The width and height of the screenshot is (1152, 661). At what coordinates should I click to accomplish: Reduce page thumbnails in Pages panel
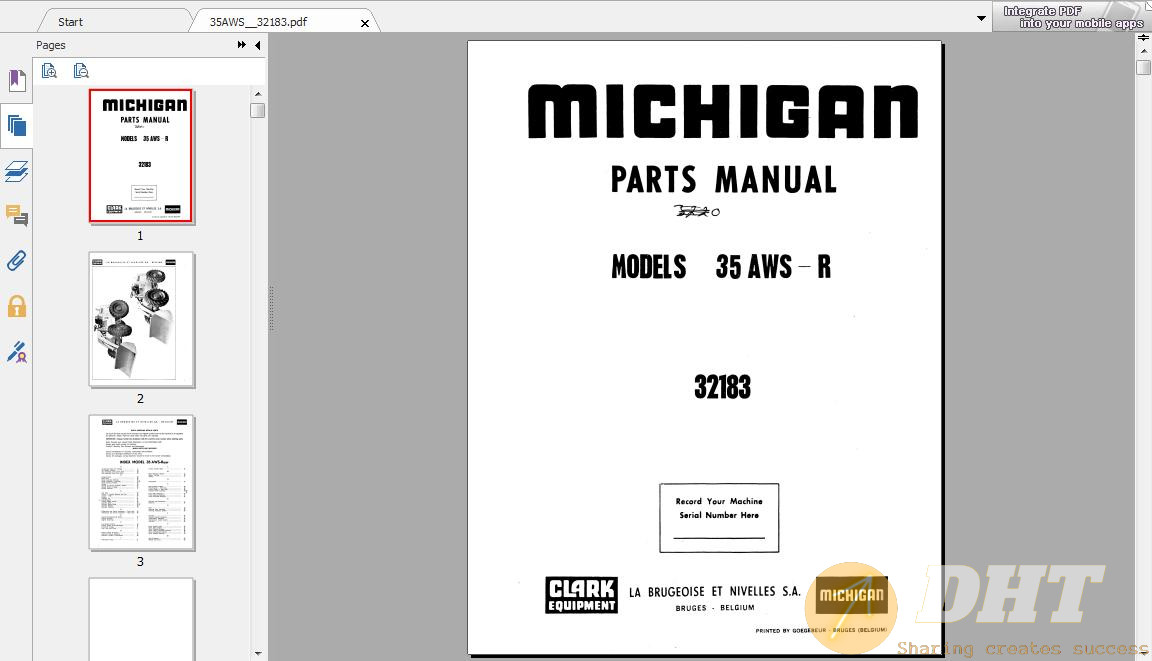tap(81, 71)
